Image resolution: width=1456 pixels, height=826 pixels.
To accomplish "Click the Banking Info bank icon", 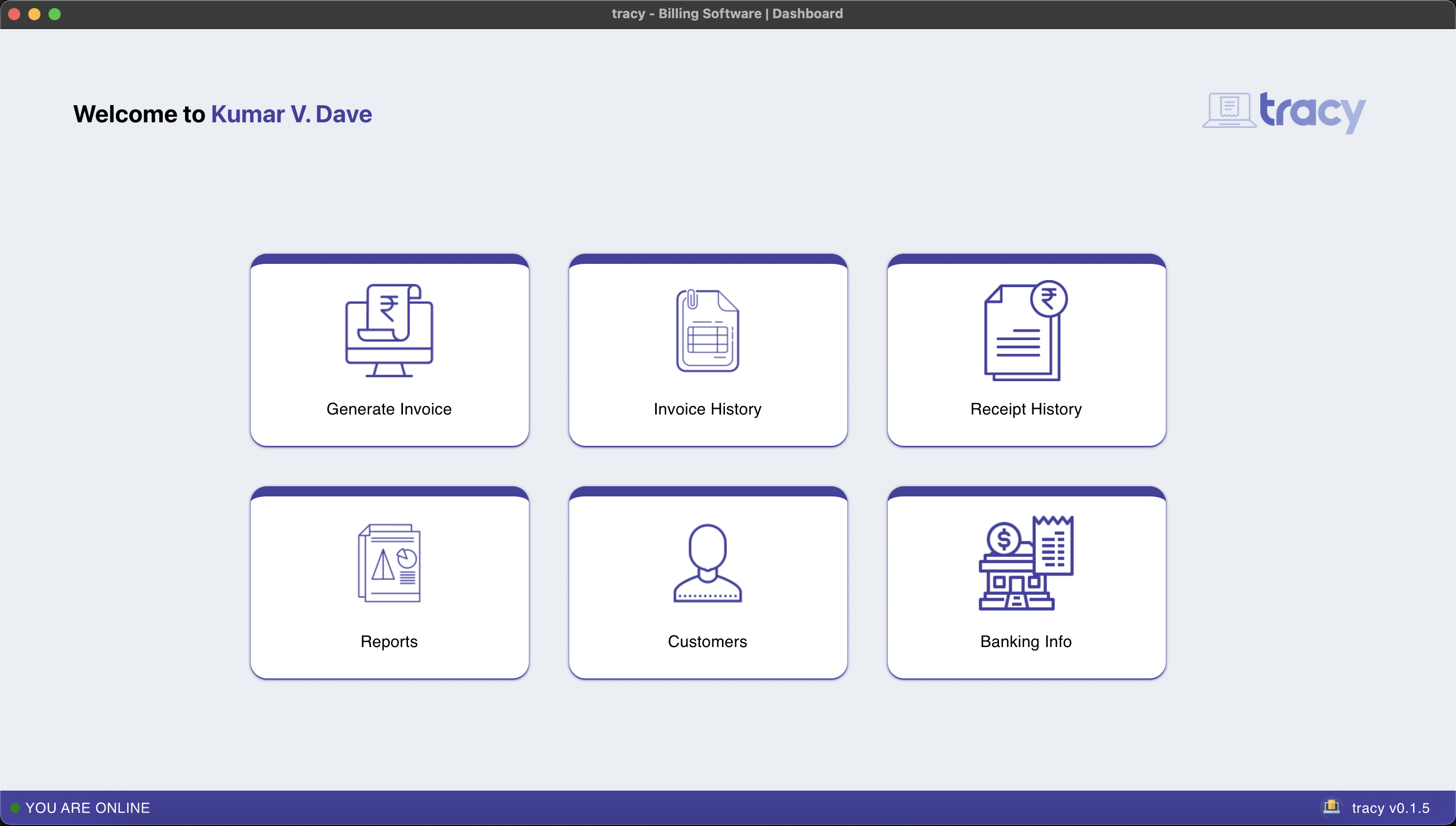I will point(1025,563).
